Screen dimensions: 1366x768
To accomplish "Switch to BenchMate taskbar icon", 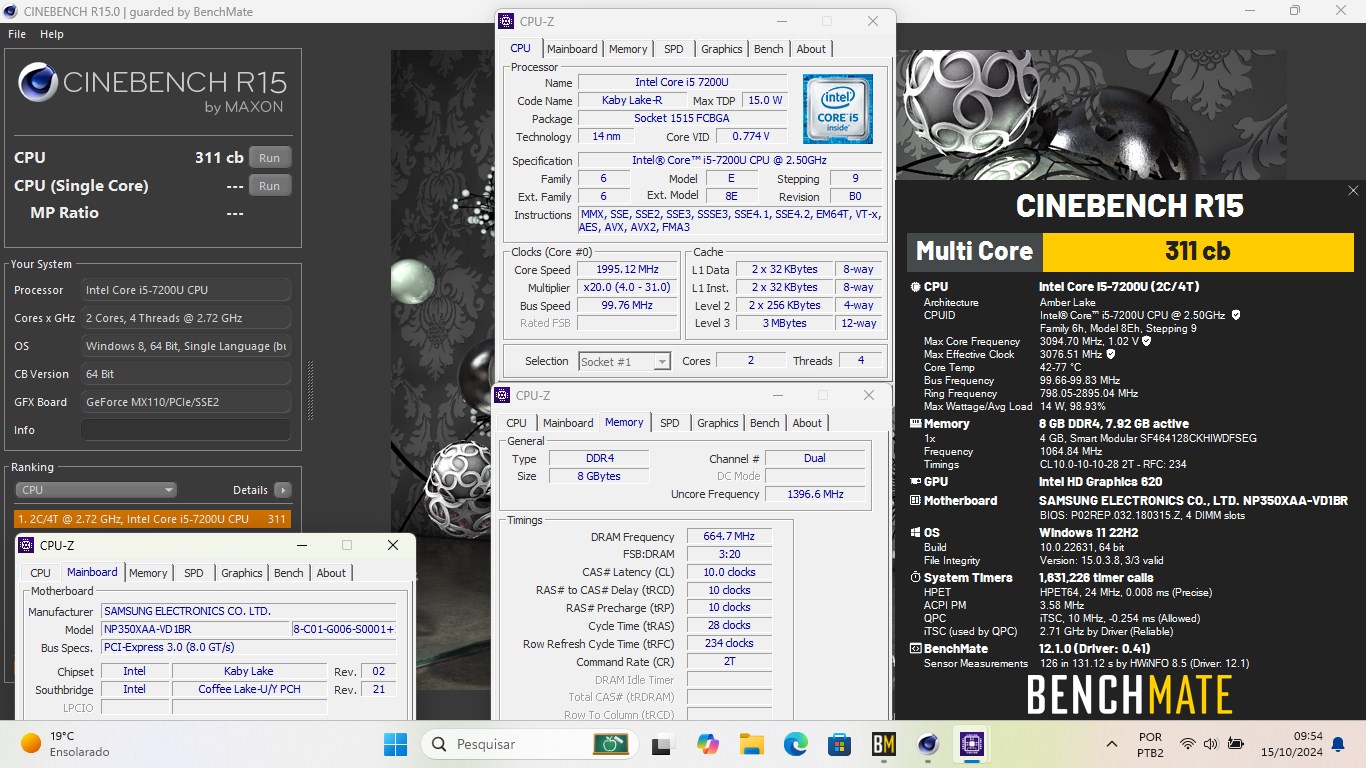I will coord(884,744).
